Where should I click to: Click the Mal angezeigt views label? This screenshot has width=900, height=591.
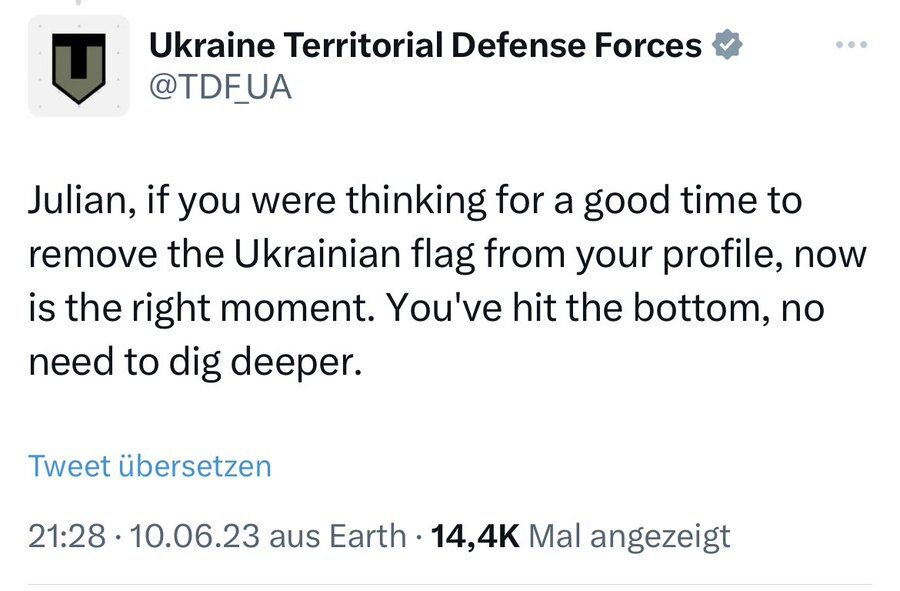[629, 536]
